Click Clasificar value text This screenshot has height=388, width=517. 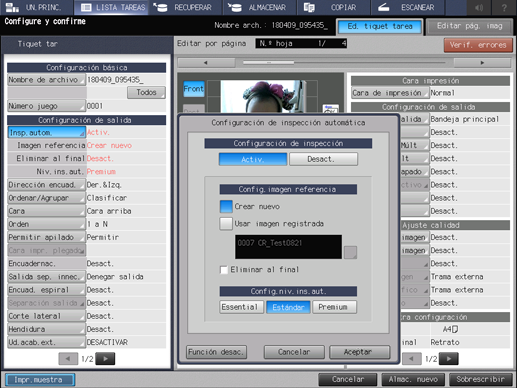[x=107, y=198]
